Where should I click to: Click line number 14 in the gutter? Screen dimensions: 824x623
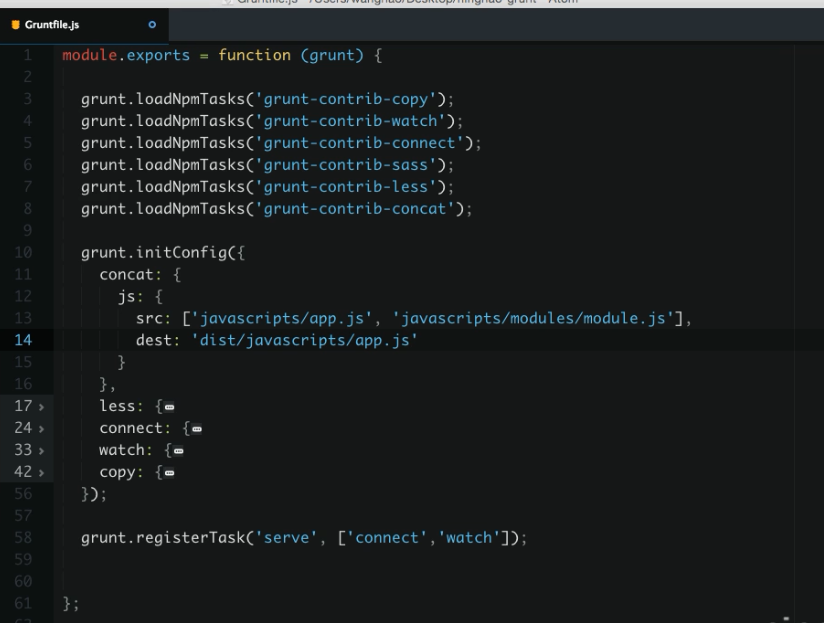[22, 339]
